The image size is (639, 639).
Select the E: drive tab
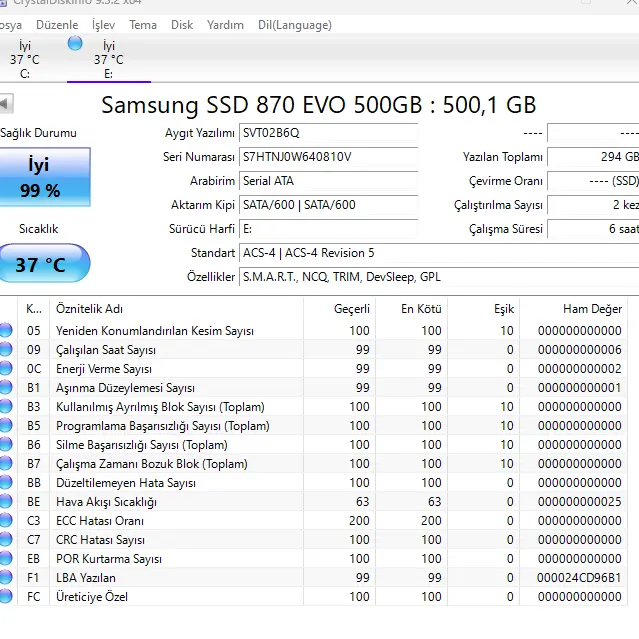coord(109,59)
